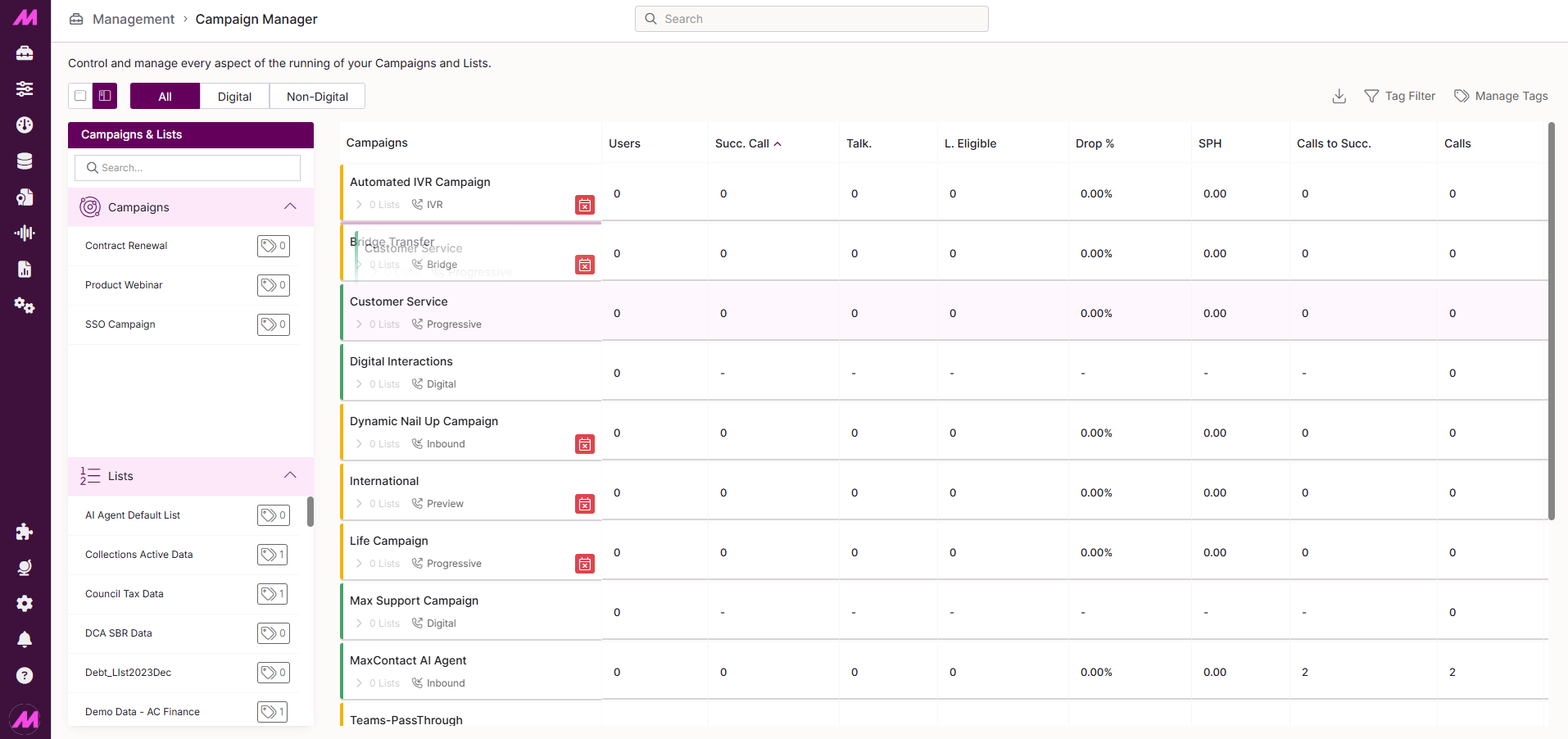Click the download export icon

coord(1339,97)
